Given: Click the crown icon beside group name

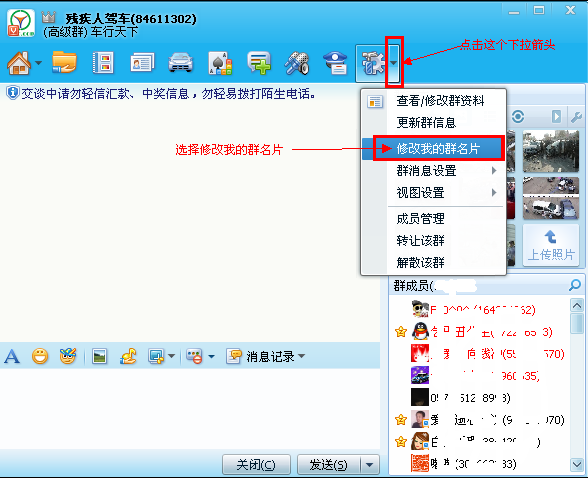Looking at the screenshot, I should 49,17.
